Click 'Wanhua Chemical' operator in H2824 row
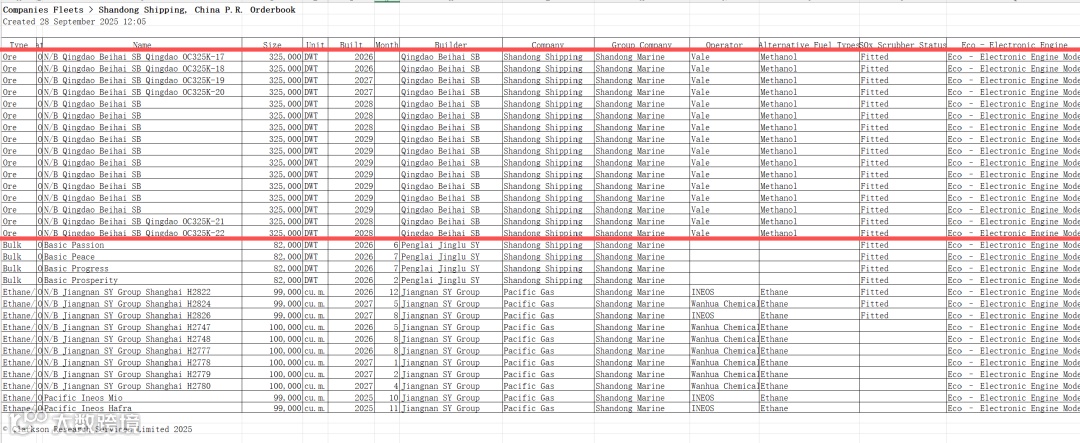This screenshot has width=1080, height=443. [724, 303]
